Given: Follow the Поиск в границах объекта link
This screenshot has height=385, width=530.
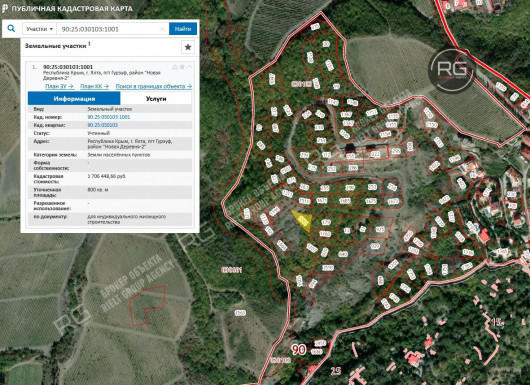Looking at the screenshot, I should (154, 87).
